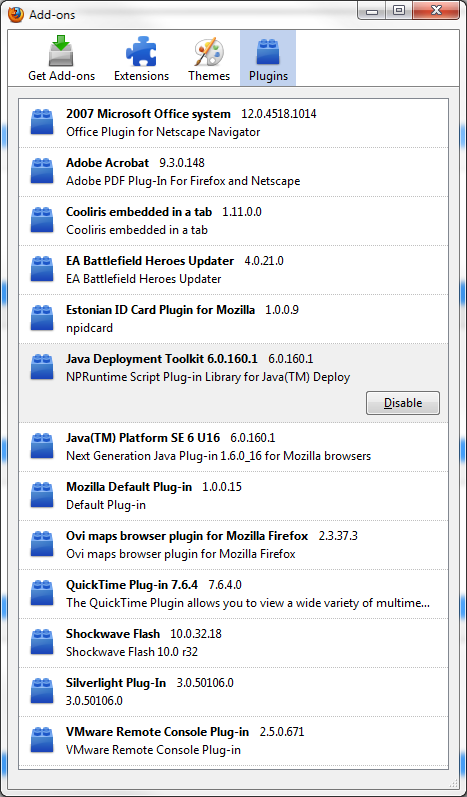The image size is (467, 797).
Task: Click the Silverlight Plug-In brick icon
Action: (42, 691)
